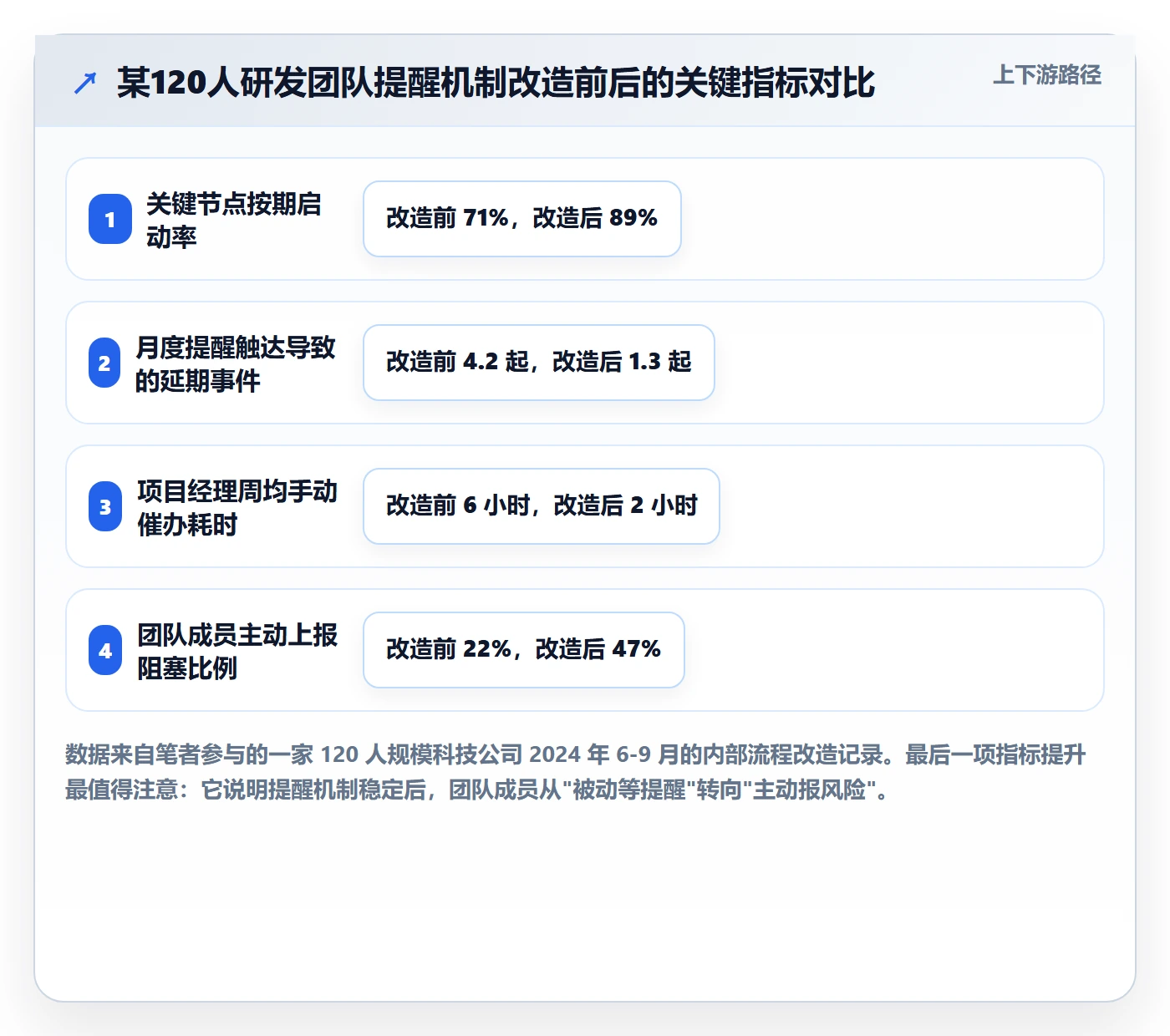Click the 团队成员主动上报阻塞比例 label
1170x1036 pixels.
click(x=237, y=651)
